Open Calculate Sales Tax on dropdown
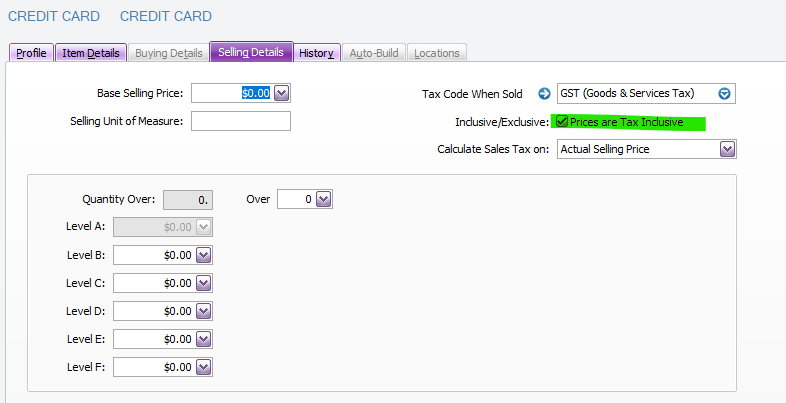This screenshot has height=403, width=786. point(727,149)
